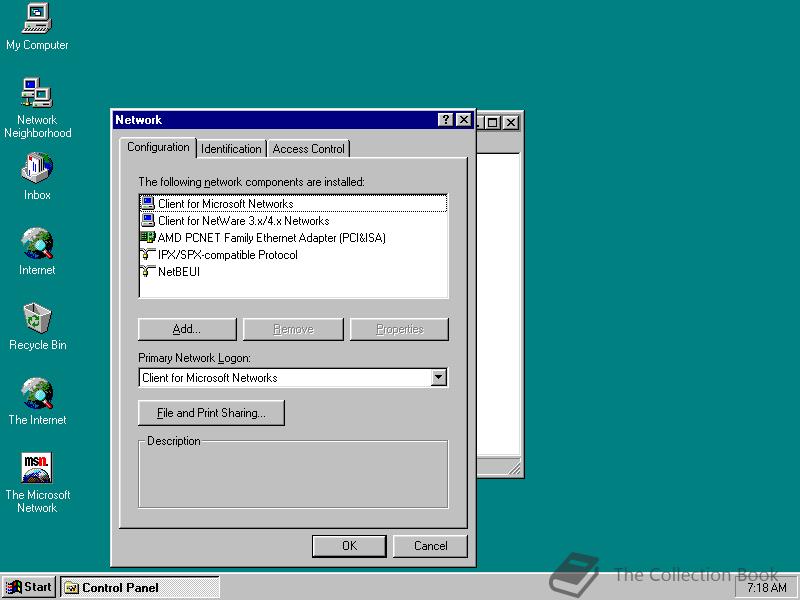Click icon beside Client for Microsoft Networks
This screenshot has width=800, height=600.
[x=147, y=203]
